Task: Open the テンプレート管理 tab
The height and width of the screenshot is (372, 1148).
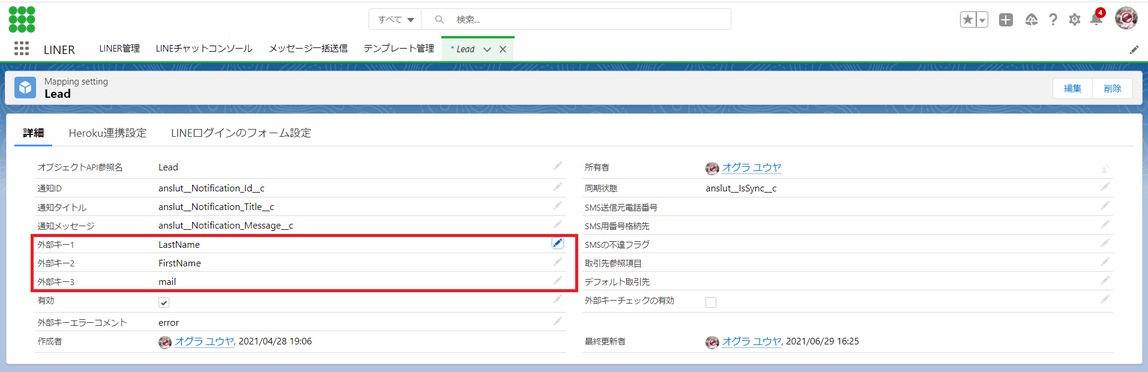Action: click(x=399, y=49)
